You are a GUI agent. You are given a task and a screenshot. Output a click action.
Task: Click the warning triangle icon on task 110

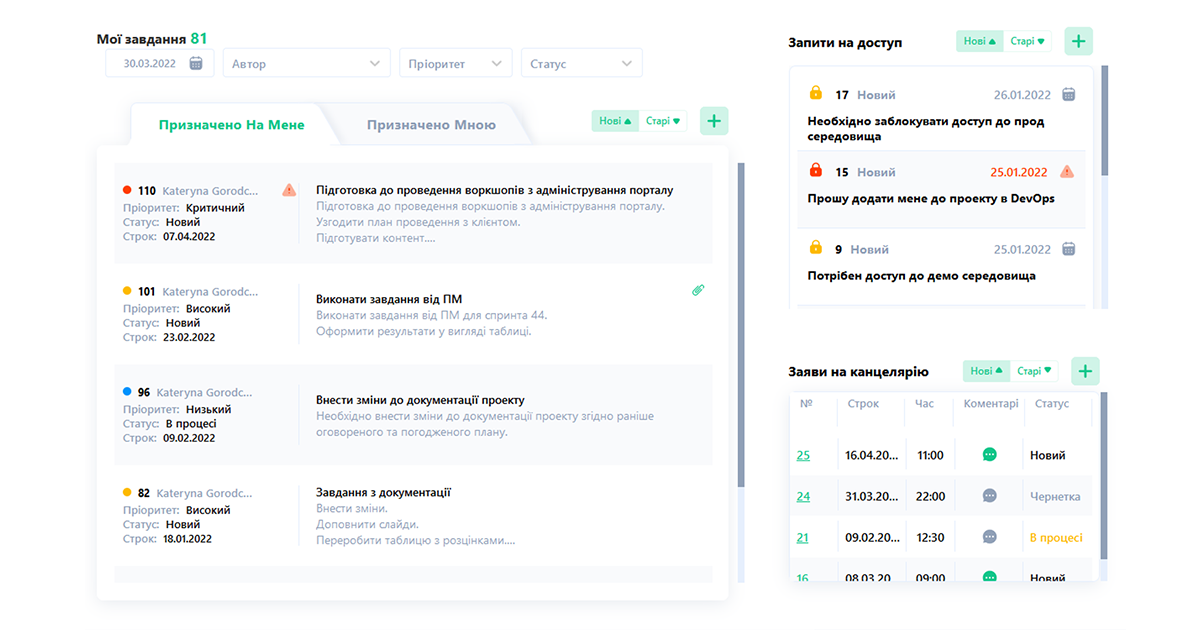289,190
